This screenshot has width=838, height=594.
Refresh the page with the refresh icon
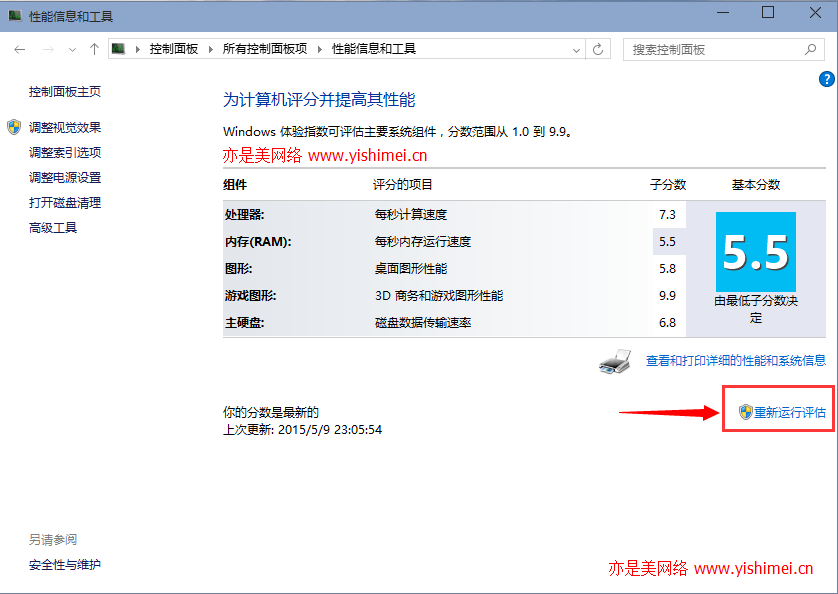(x=598, y=49)
